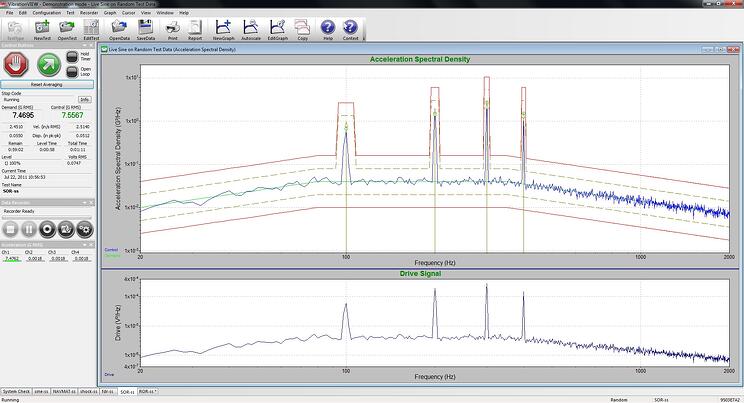Toggle the Hold Timer switch

(71, 57)
